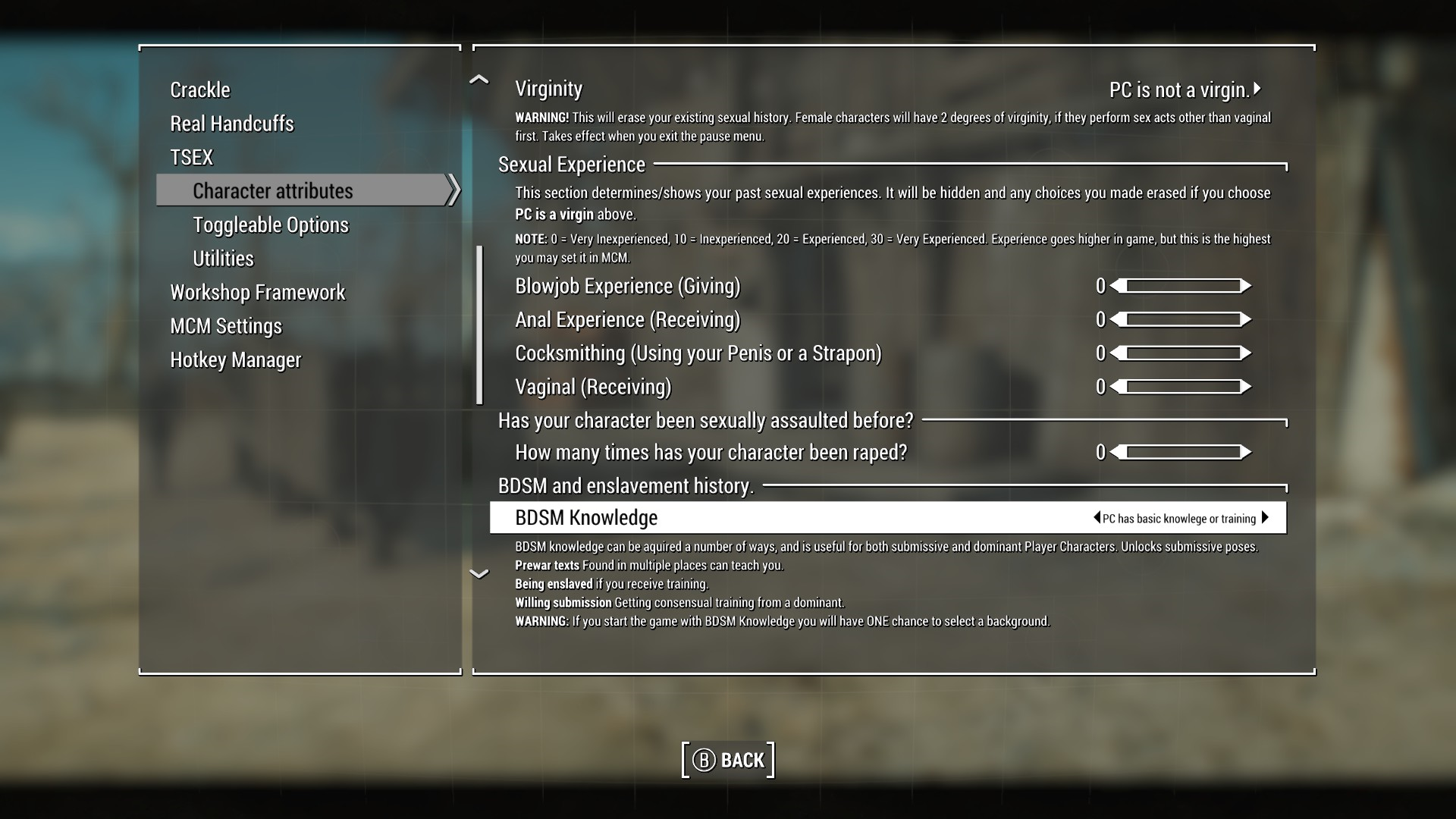Increase Cocksmithing value with right arrow

(1245, 353)
